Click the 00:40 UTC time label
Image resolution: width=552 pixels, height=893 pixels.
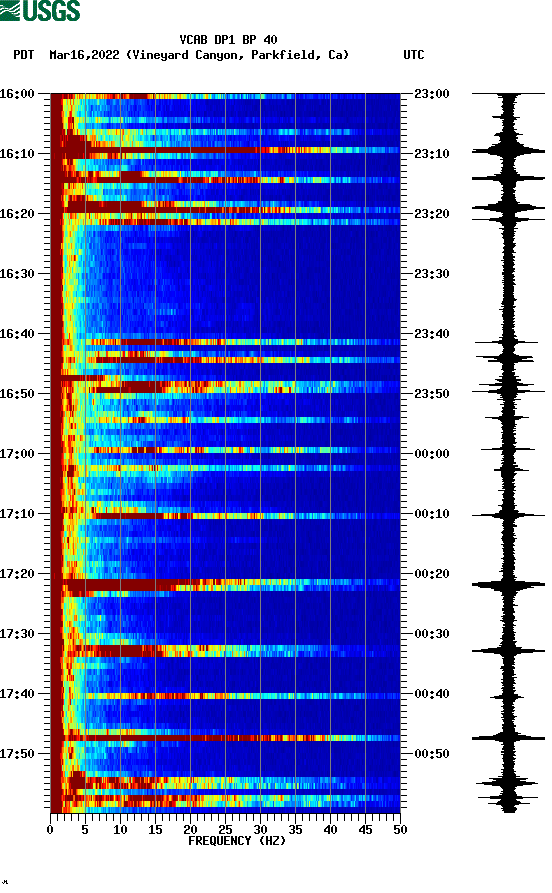(432, 694)
